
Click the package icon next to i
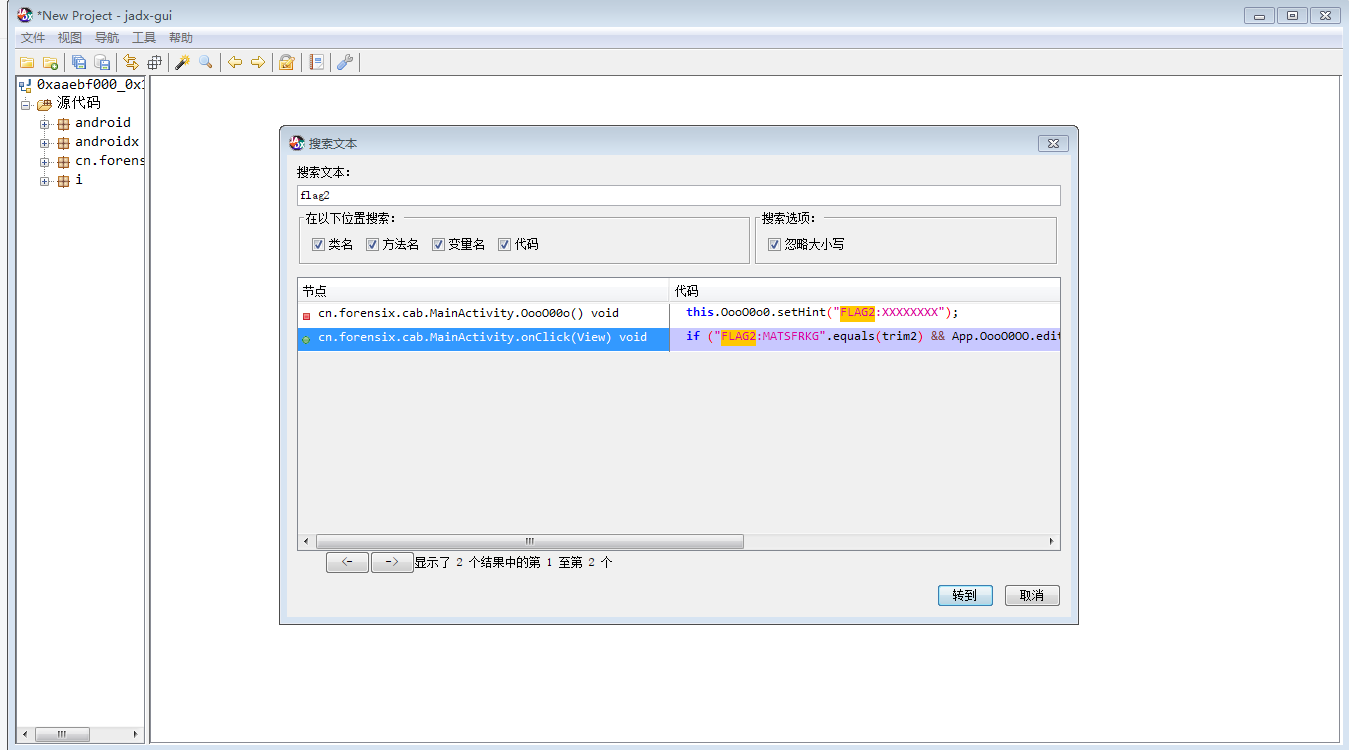coord(64,181)
